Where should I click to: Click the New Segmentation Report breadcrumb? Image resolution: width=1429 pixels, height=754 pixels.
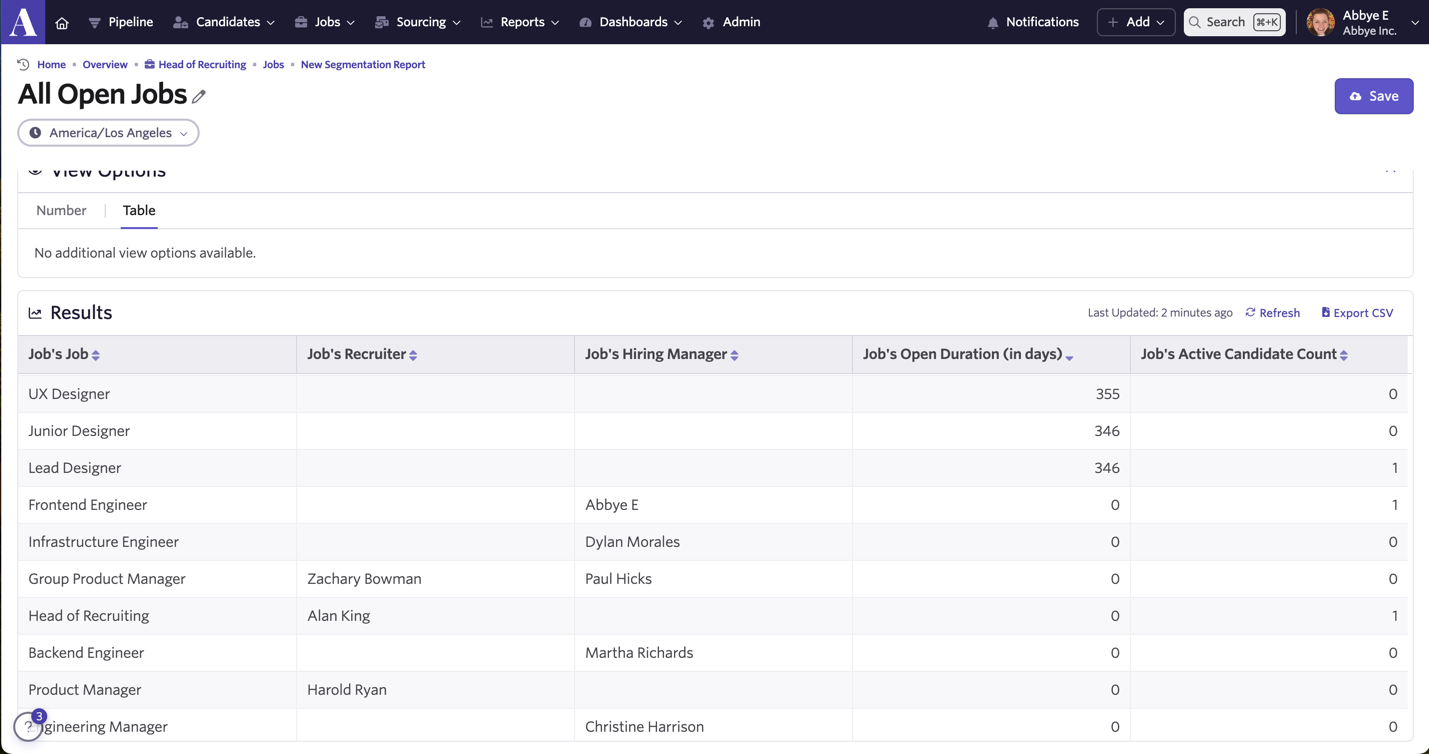coord(363,64)
